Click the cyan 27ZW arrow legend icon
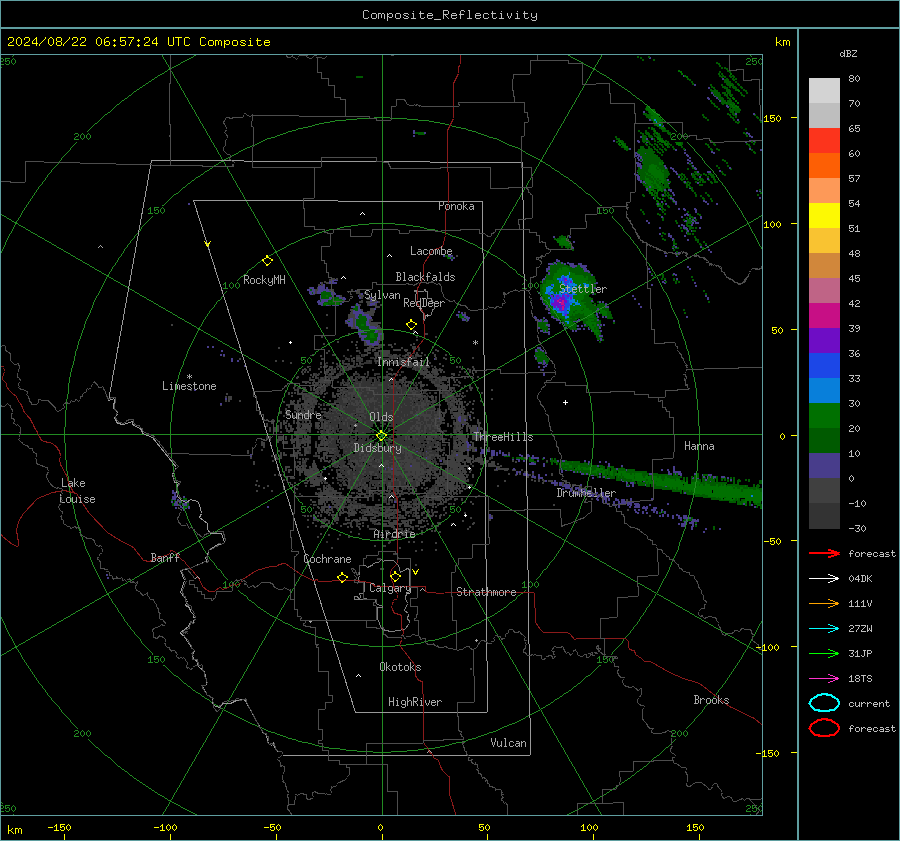Image resolution: width=900 pixels, height=841 pixels. tap(824, 629)
